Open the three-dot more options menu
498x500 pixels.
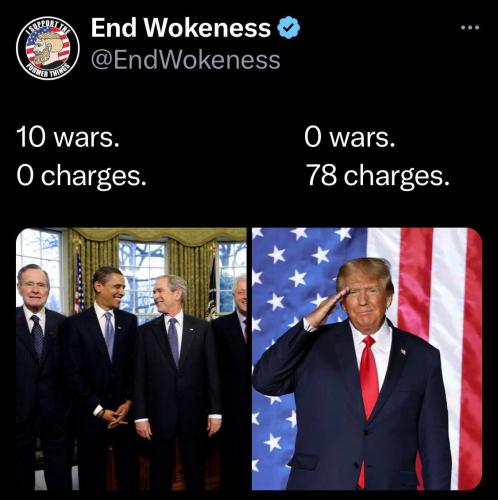[470, 28]
